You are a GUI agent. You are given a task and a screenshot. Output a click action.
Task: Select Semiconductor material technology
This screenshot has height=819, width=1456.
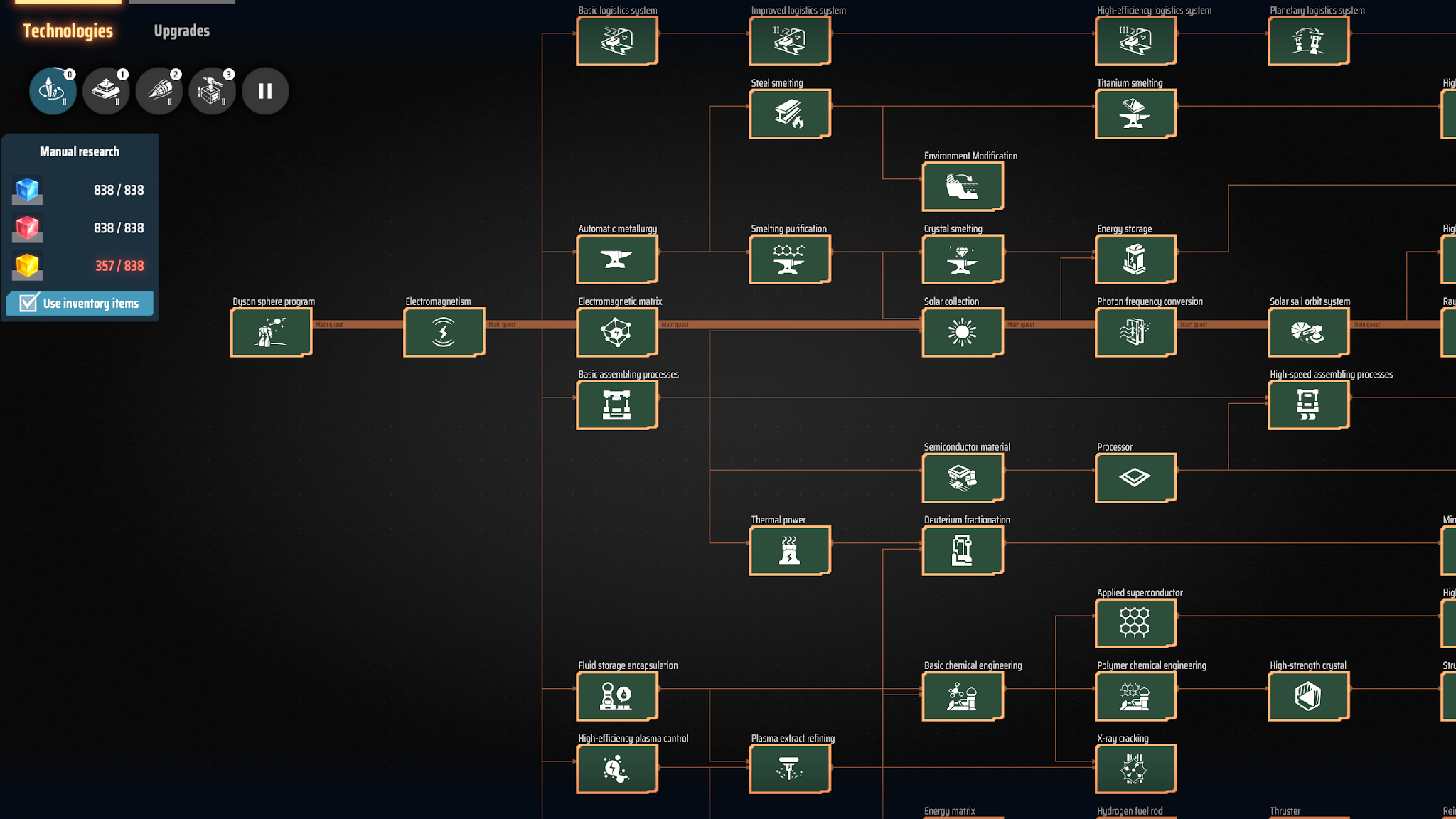pos(963,478)
